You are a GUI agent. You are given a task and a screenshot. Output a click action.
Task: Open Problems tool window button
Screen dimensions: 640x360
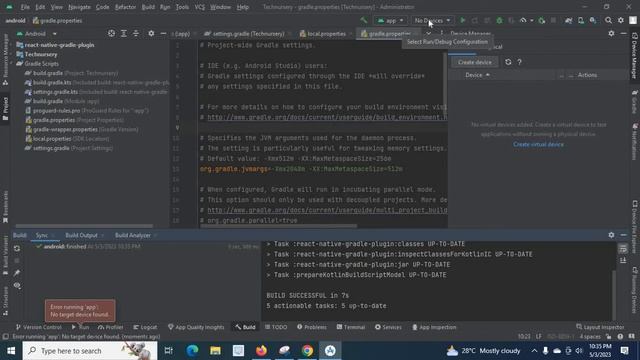(x=311, y=327)
